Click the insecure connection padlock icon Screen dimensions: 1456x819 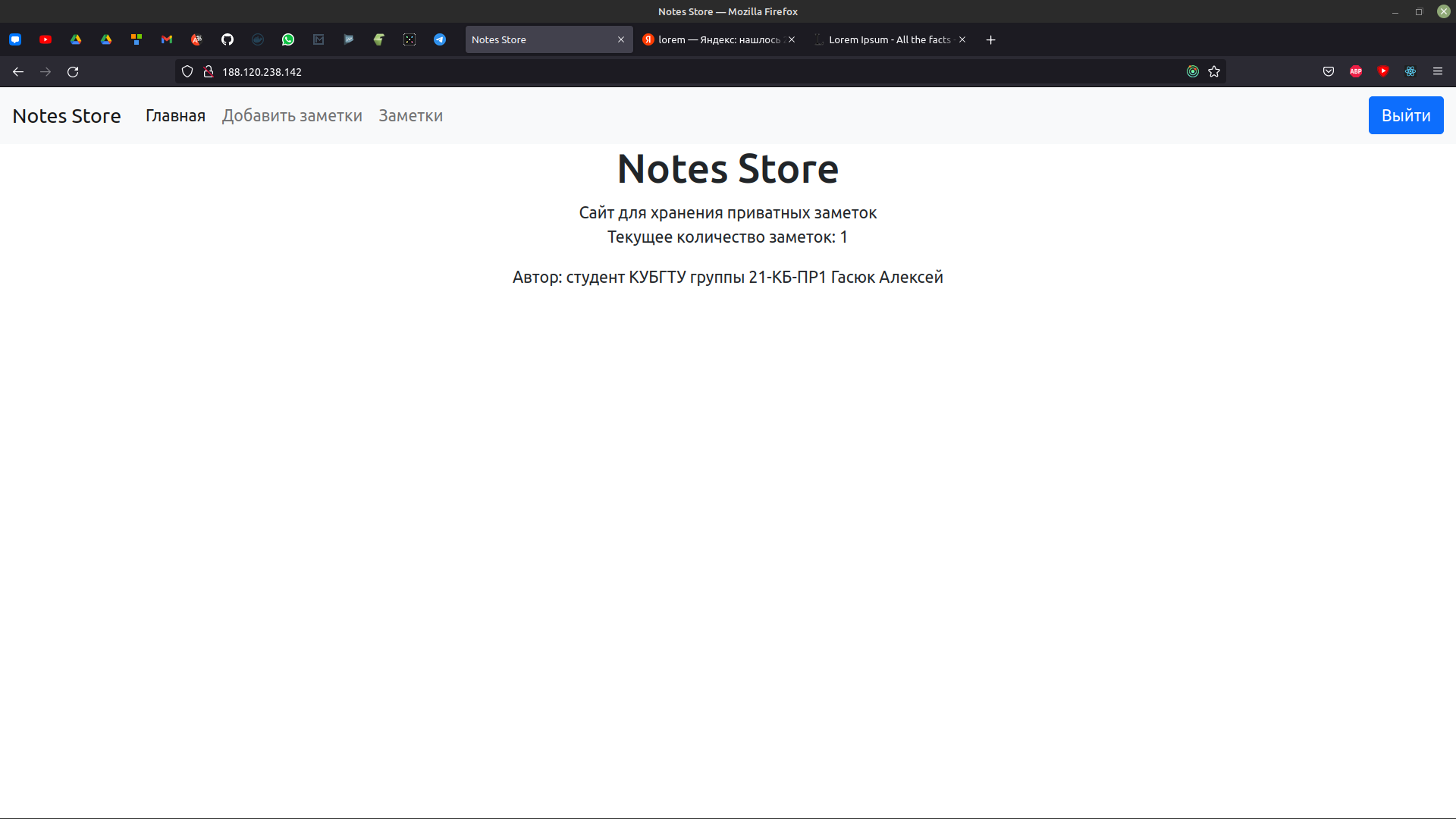tap(209, 71)
